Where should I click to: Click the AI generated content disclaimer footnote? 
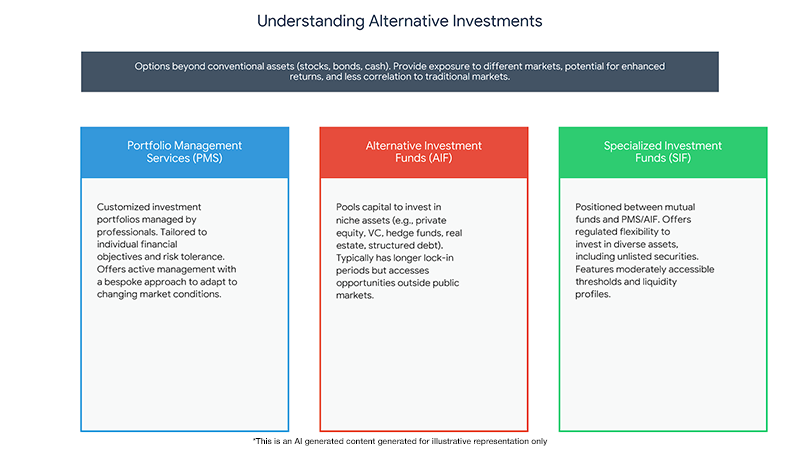[x=400, y=441]
